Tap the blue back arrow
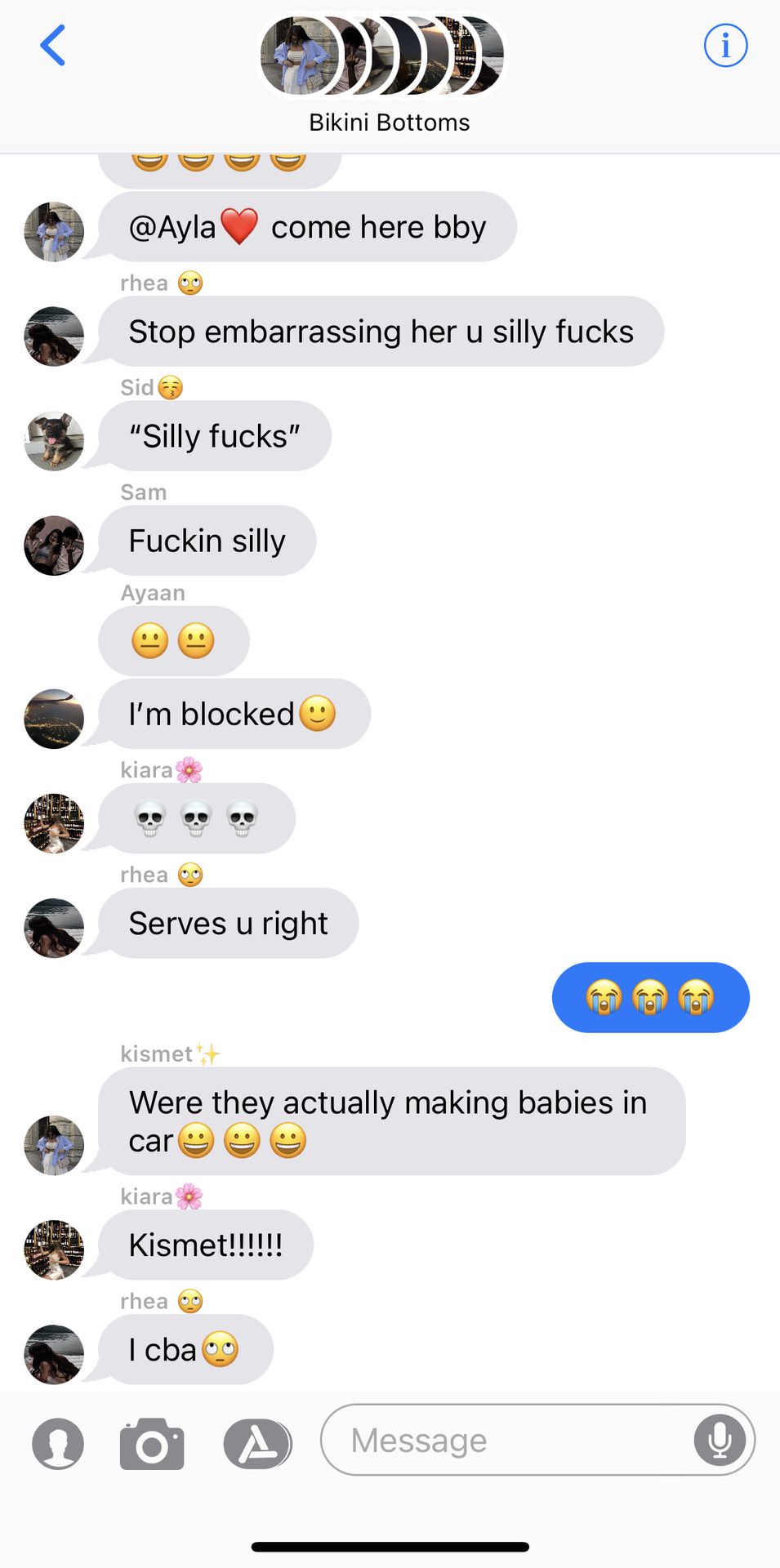Viewport: 780px width, 1568px height. click(x=53, y=45)
